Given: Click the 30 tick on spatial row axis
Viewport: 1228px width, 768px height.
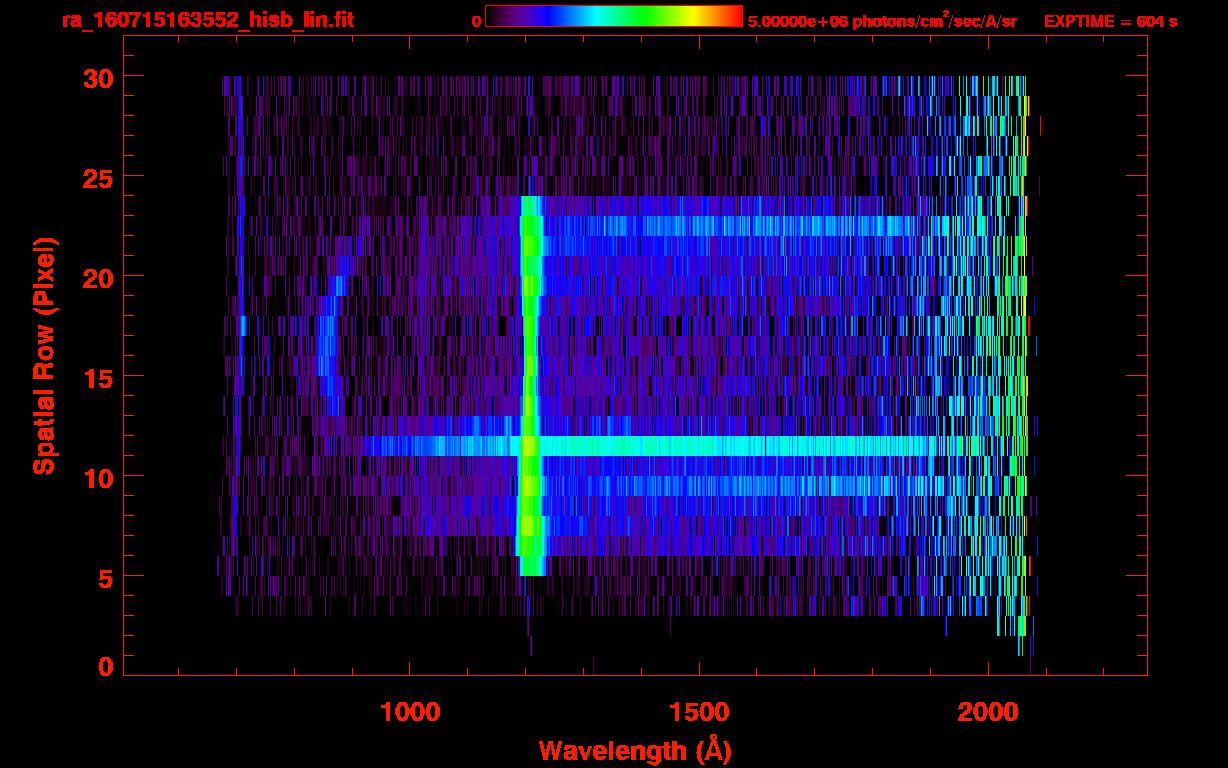Looking at the screenshot, I should [98, 77].
